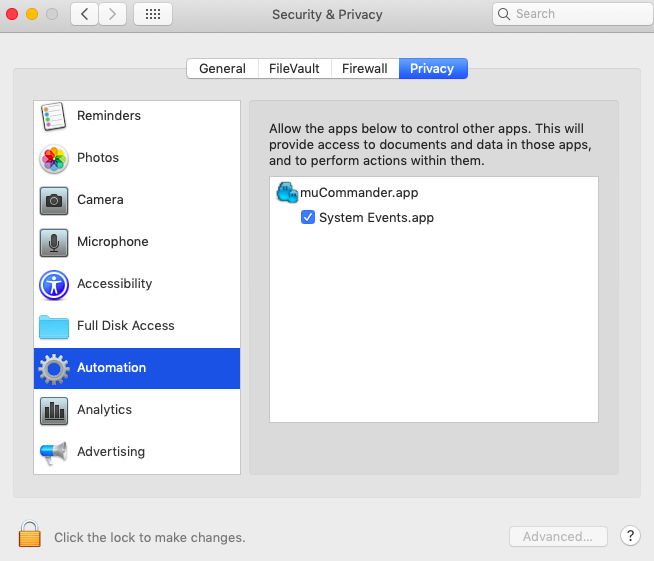Click the Photos pinwheel icon
This screenshot has height=561, width=654.
pos(54,158)
